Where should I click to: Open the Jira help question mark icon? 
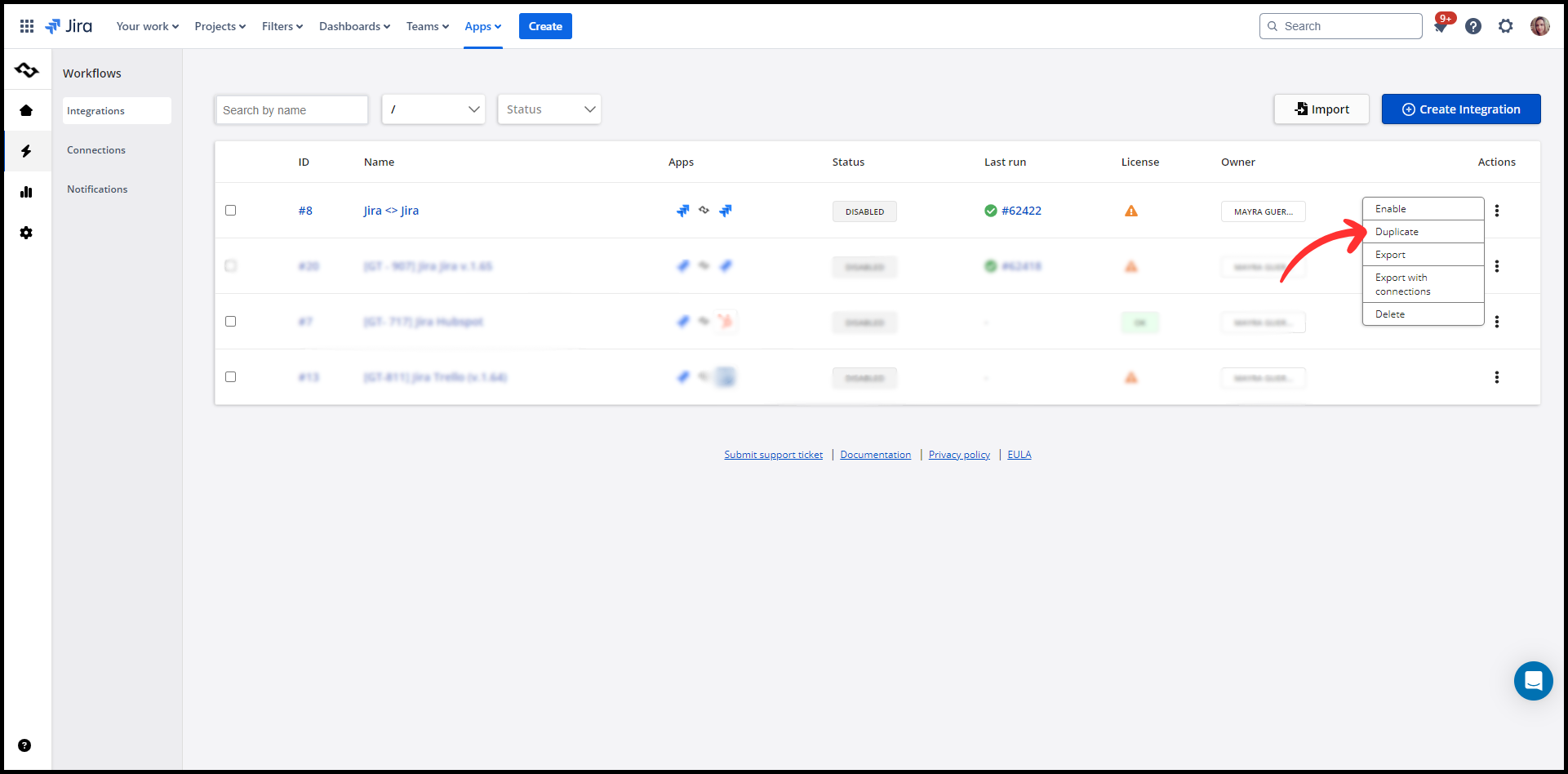click(1473, 26)
